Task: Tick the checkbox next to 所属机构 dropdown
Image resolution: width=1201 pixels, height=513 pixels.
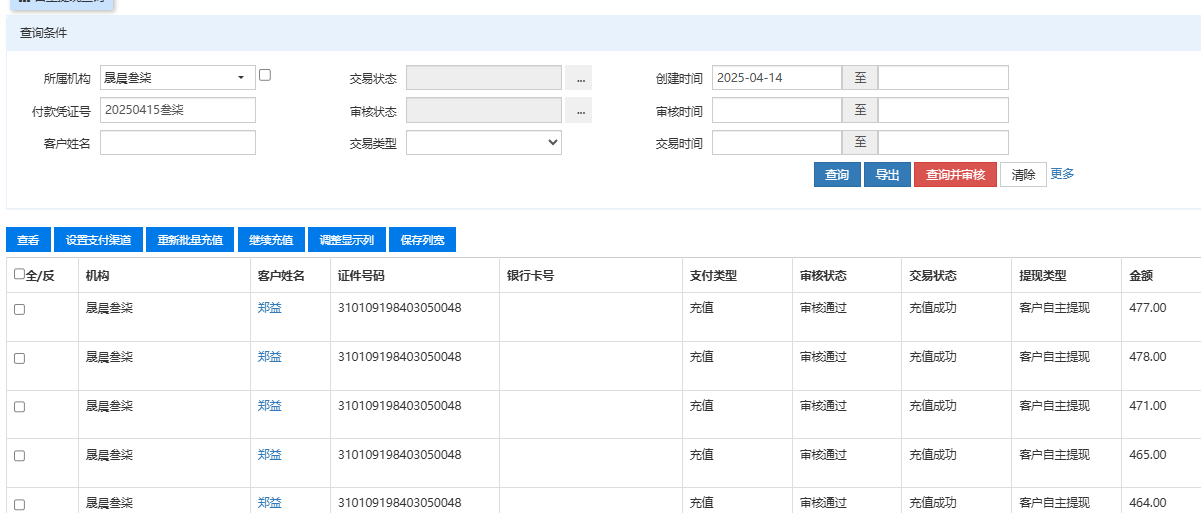Action: (x=265, y=75)
